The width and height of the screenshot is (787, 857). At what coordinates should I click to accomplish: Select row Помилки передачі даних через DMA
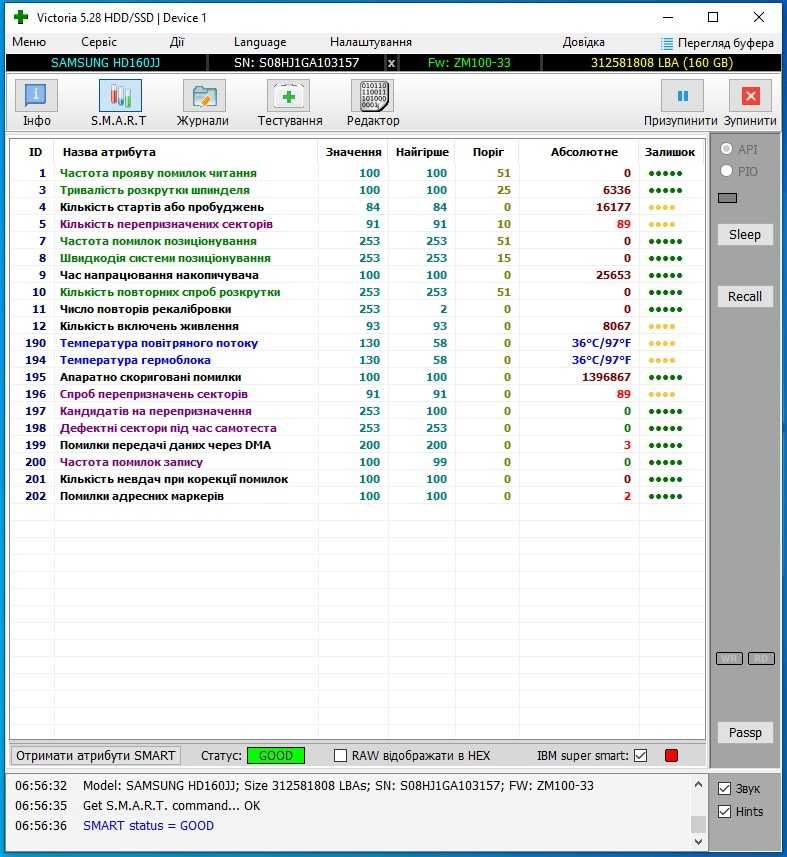point(357,445)
